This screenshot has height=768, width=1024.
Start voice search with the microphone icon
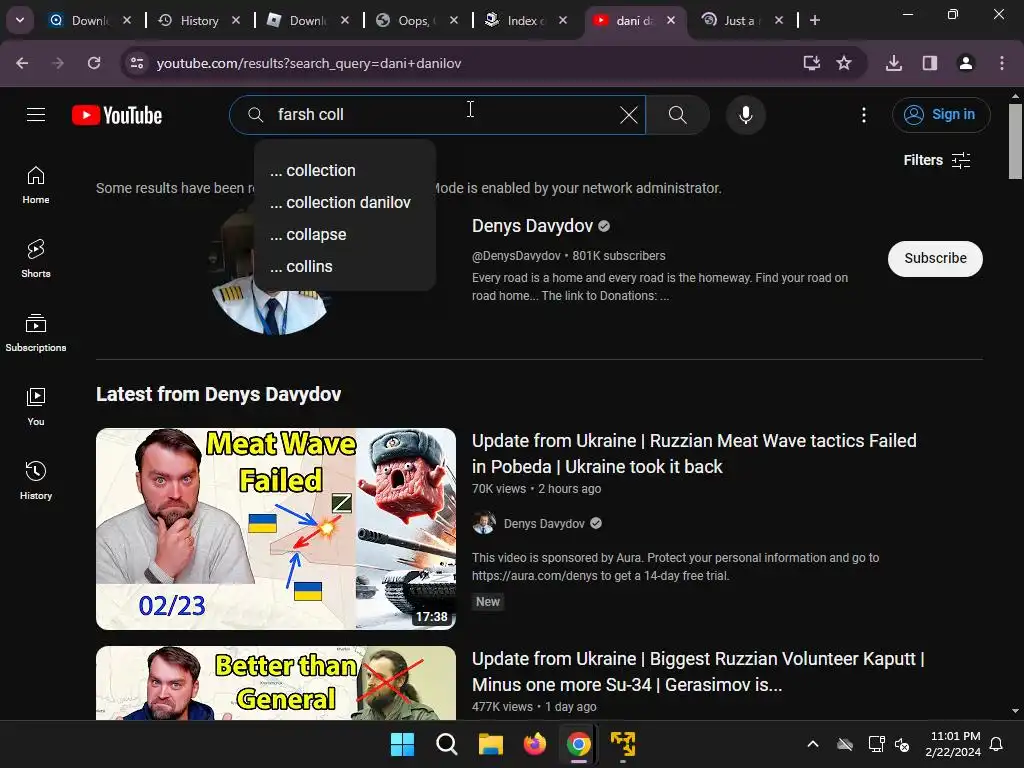pos(745,115)
